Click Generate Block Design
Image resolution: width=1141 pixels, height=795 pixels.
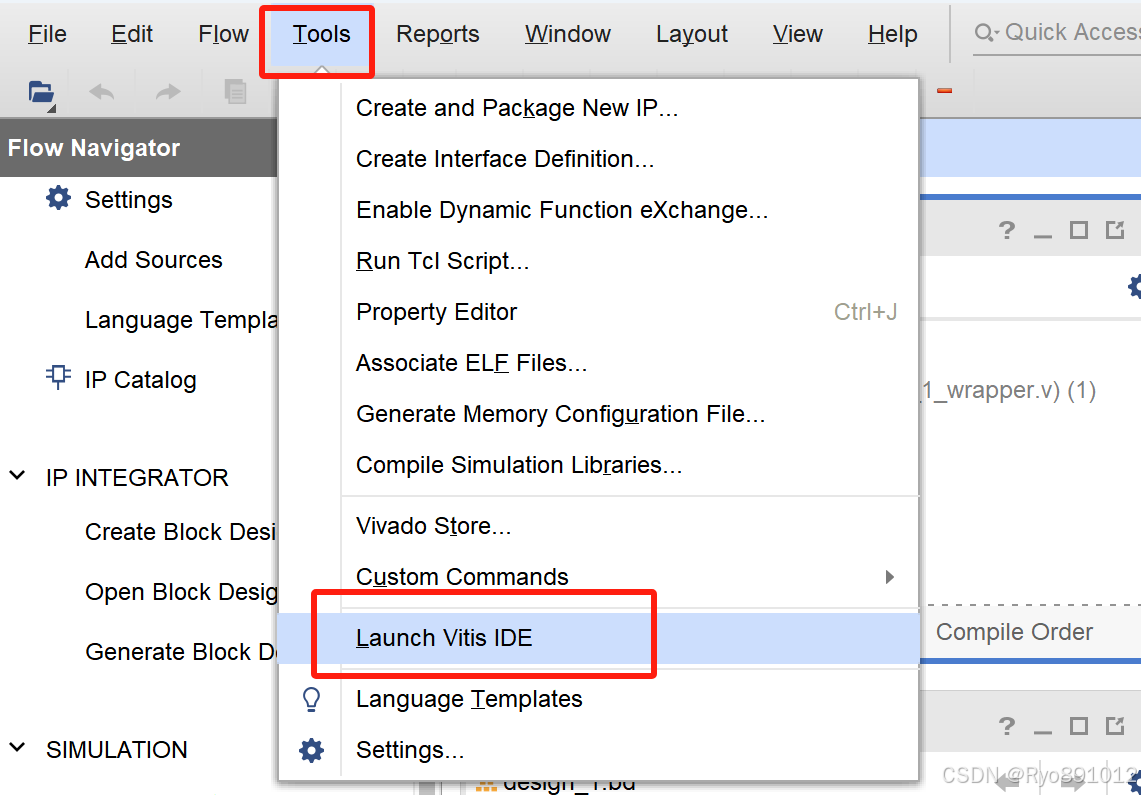click(x=180, y=652)
